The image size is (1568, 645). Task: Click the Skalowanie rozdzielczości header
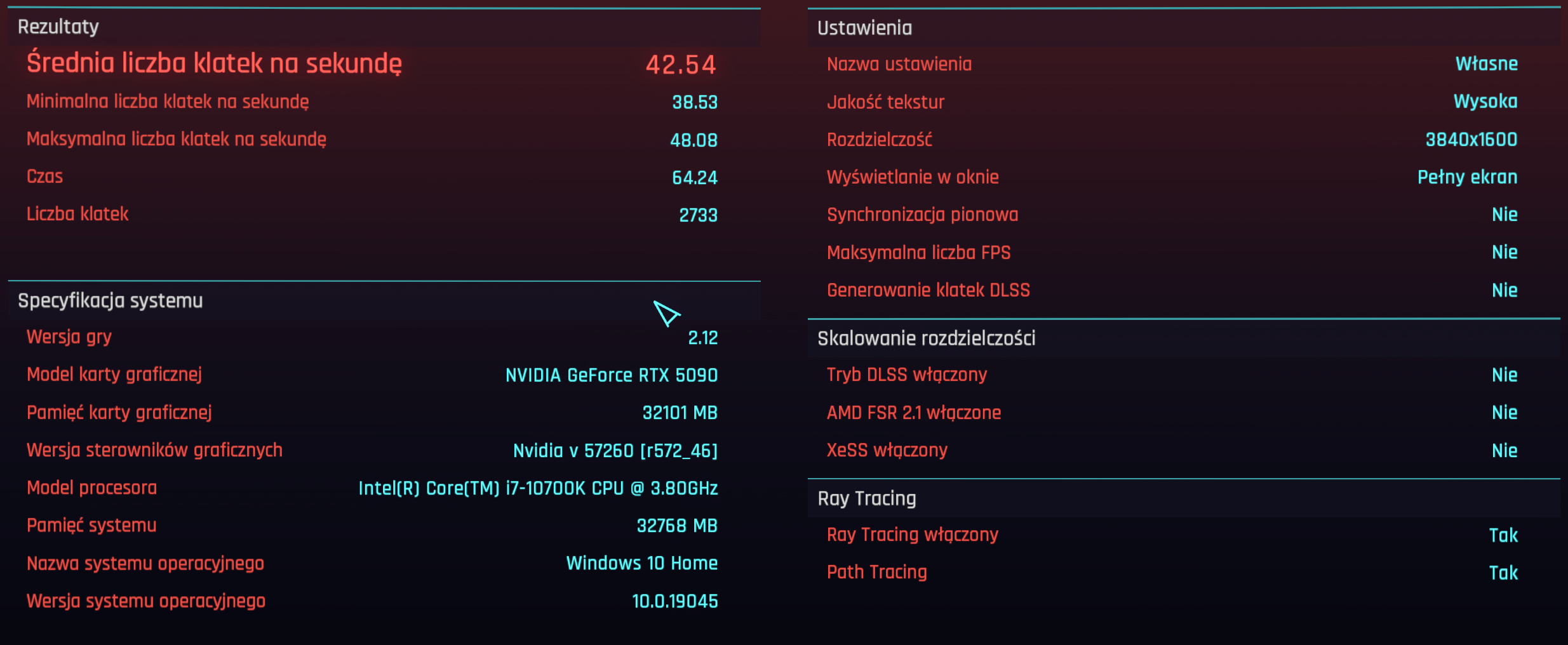(x=926, y=338)
